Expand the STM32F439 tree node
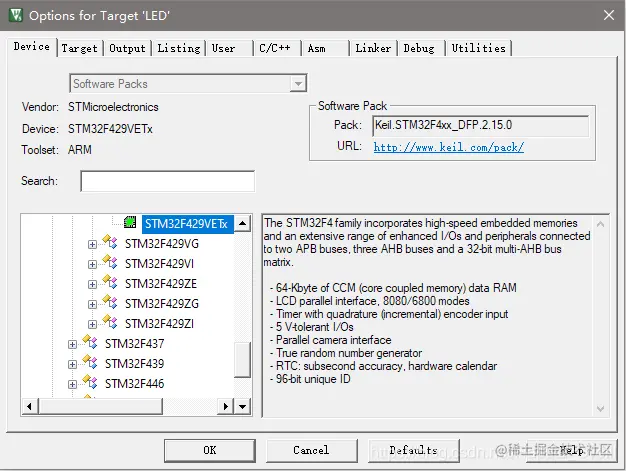Screen dimensions: 626x471 72,364
